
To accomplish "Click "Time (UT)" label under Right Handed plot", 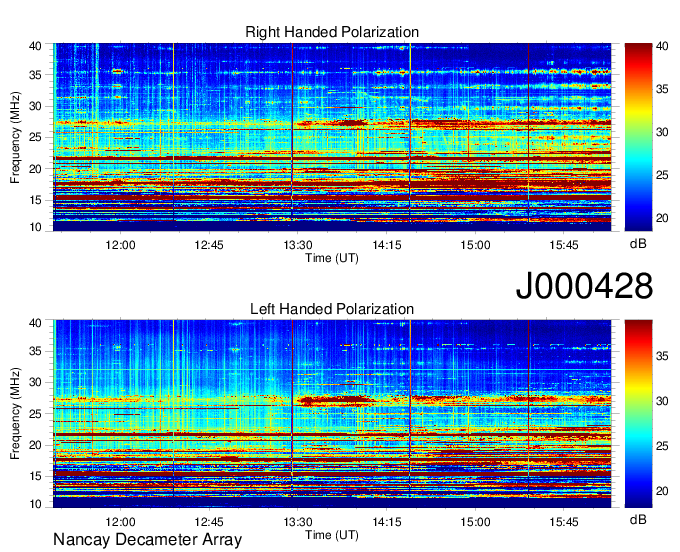I will click(x=332, y=258).
